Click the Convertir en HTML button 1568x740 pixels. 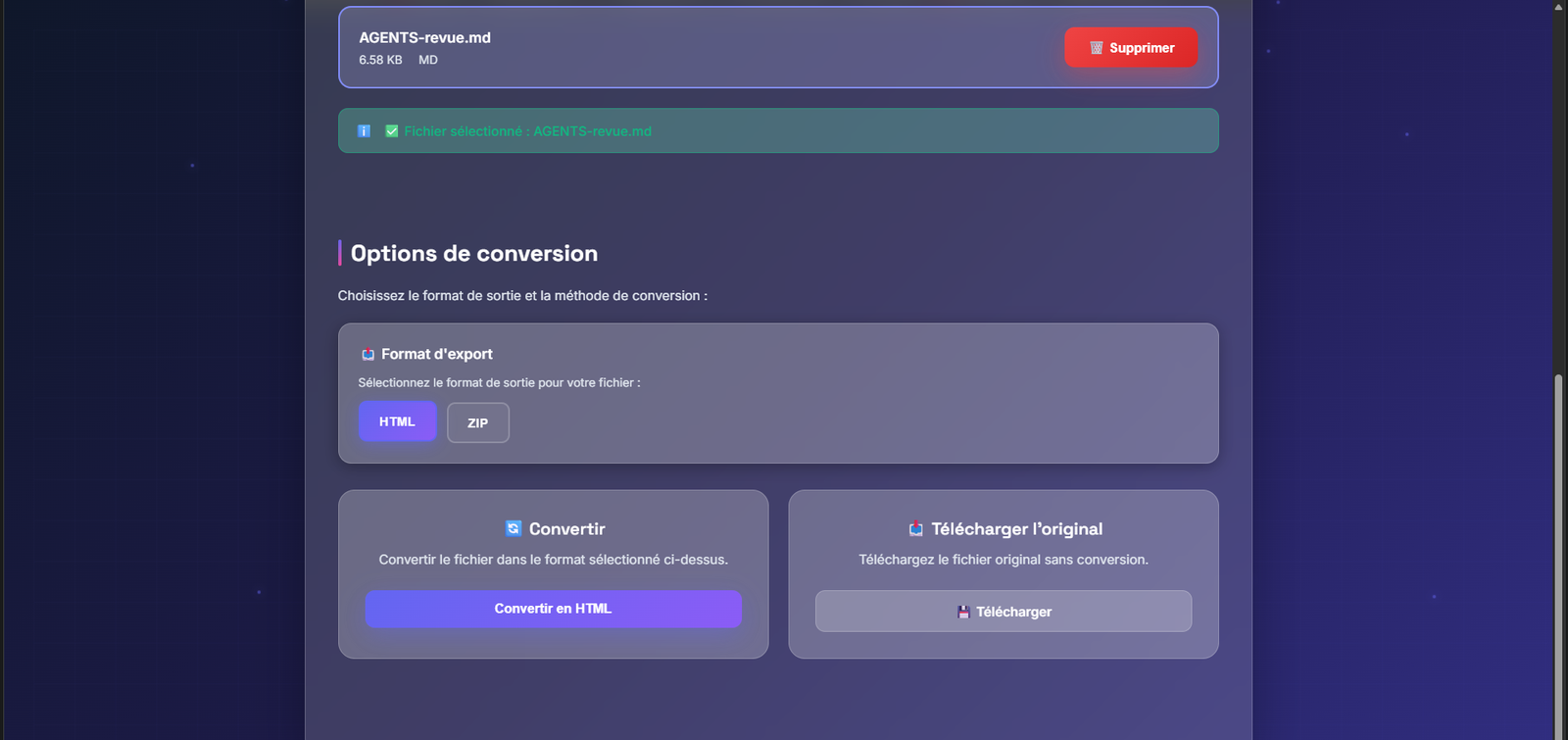[554, 609]
